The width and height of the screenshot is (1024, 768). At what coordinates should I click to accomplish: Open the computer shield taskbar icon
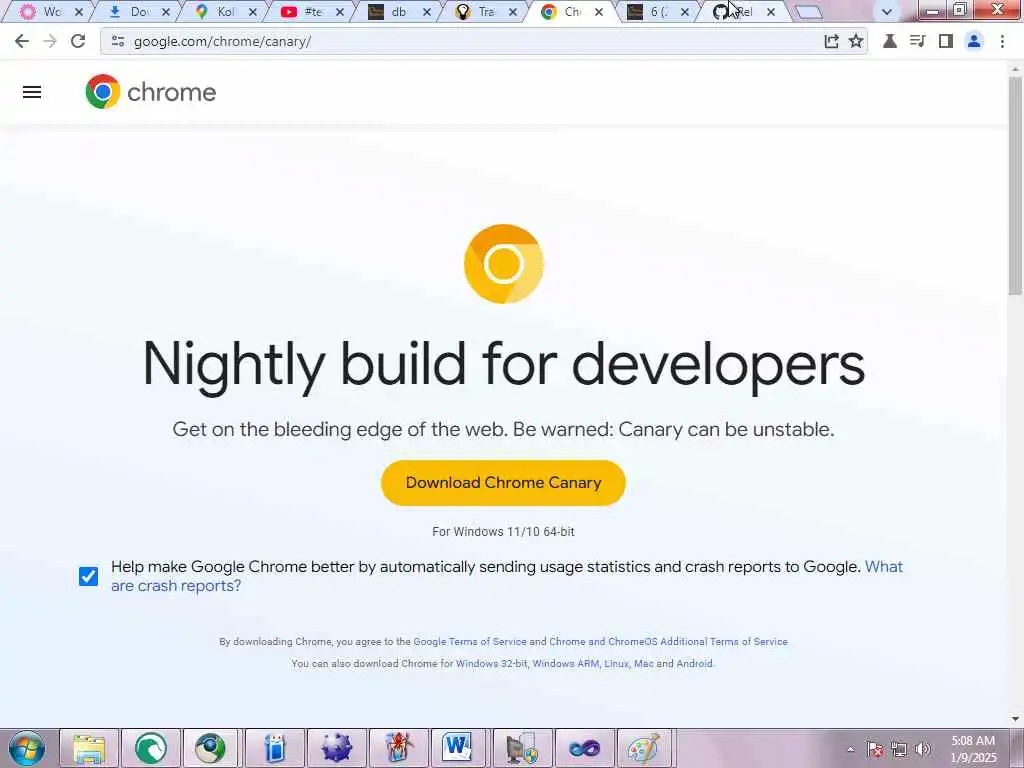click(522, 748)
